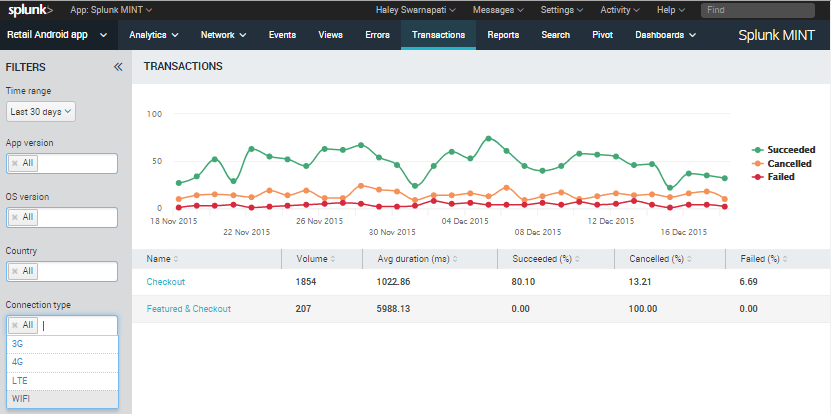Open the Haley Swarnapati user menu

pyautogui.click(x=415, y=10)
